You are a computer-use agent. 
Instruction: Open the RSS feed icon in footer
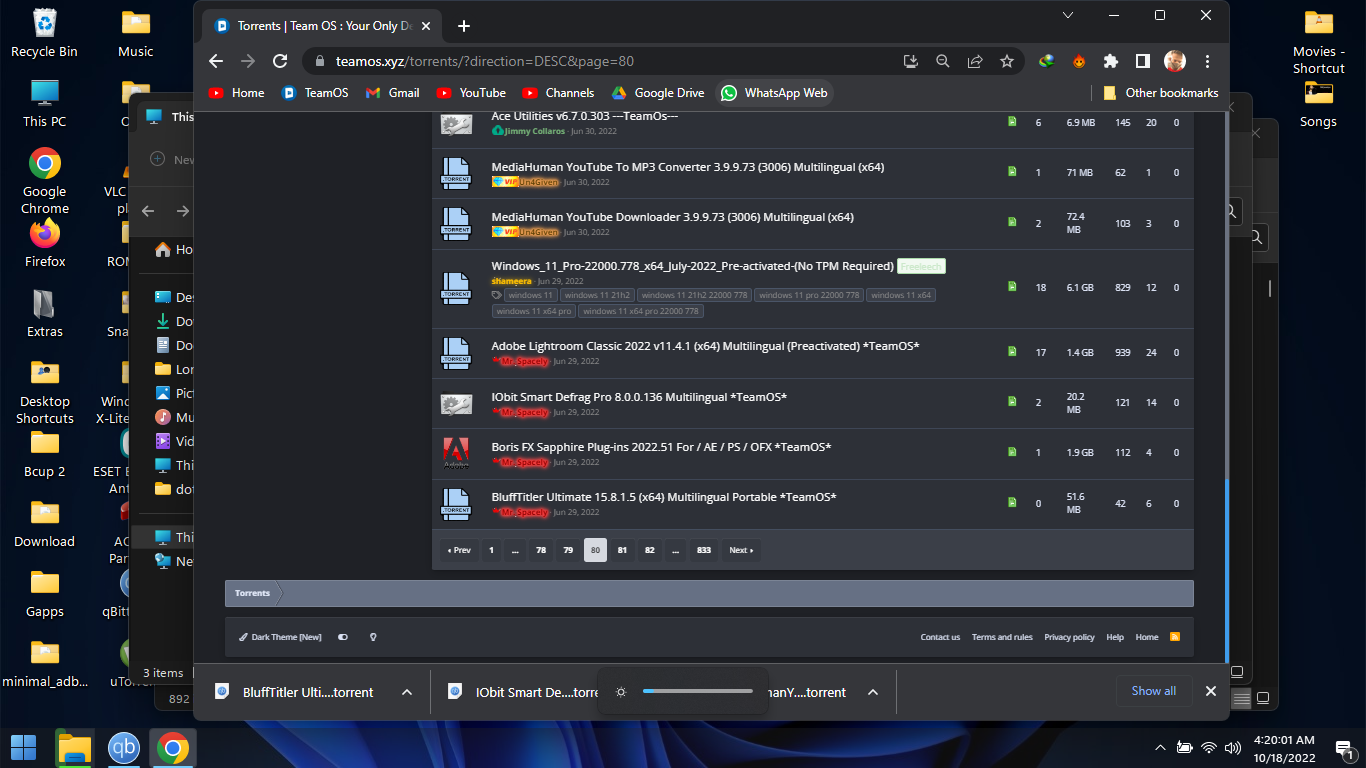pyautogui.click(x=1175, y=637)
